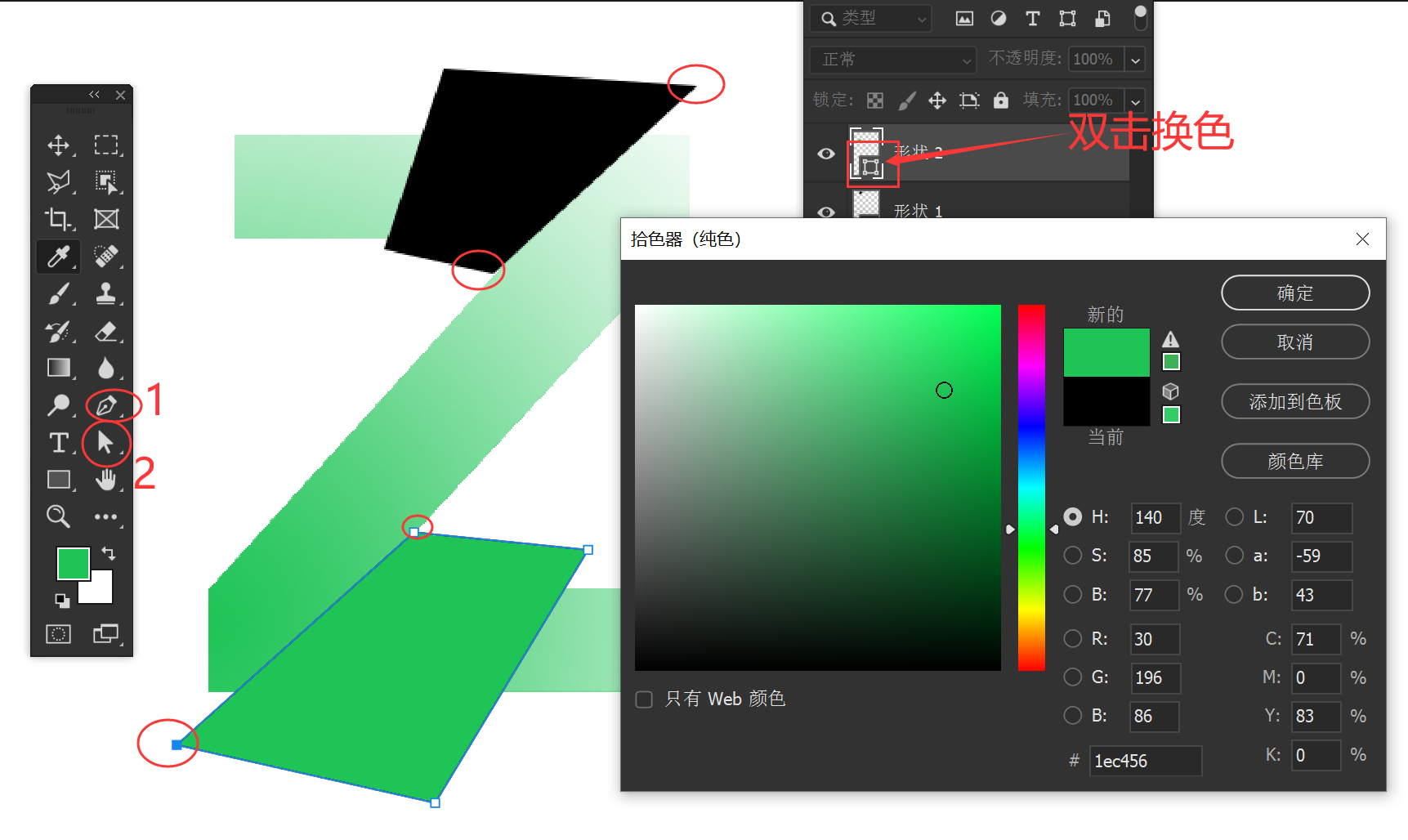Select the Brush tool

58,293
